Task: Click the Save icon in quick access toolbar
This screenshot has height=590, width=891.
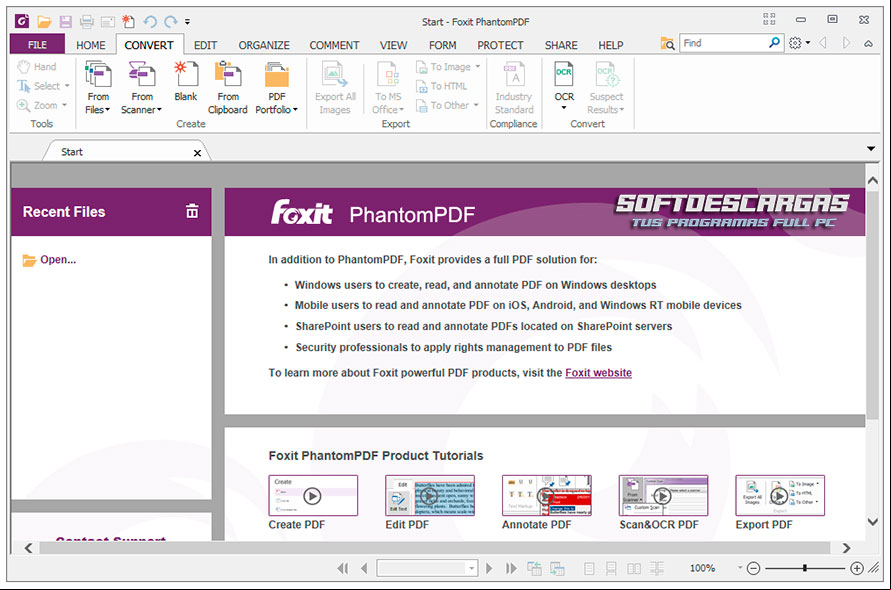Action: coord(66,22)
